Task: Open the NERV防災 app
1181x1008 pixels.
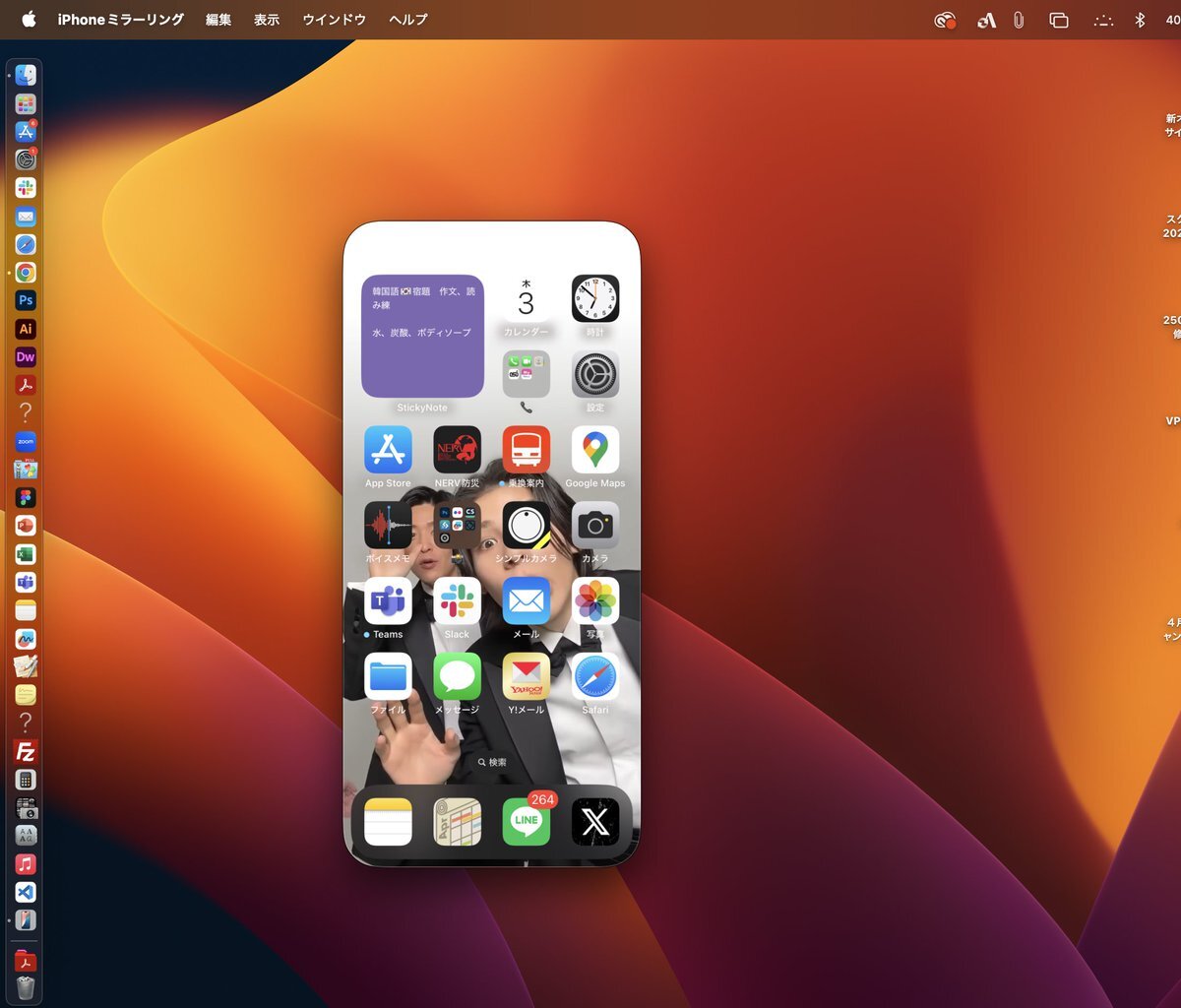Action: click(458, 450)
